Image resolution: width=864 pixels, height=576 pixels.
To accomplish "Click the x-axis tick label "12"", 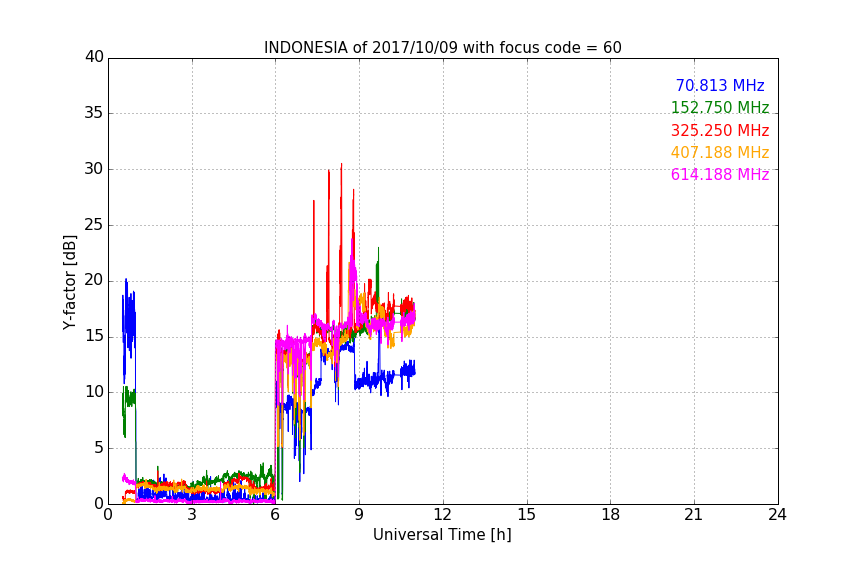I will [x=443, y=515].
